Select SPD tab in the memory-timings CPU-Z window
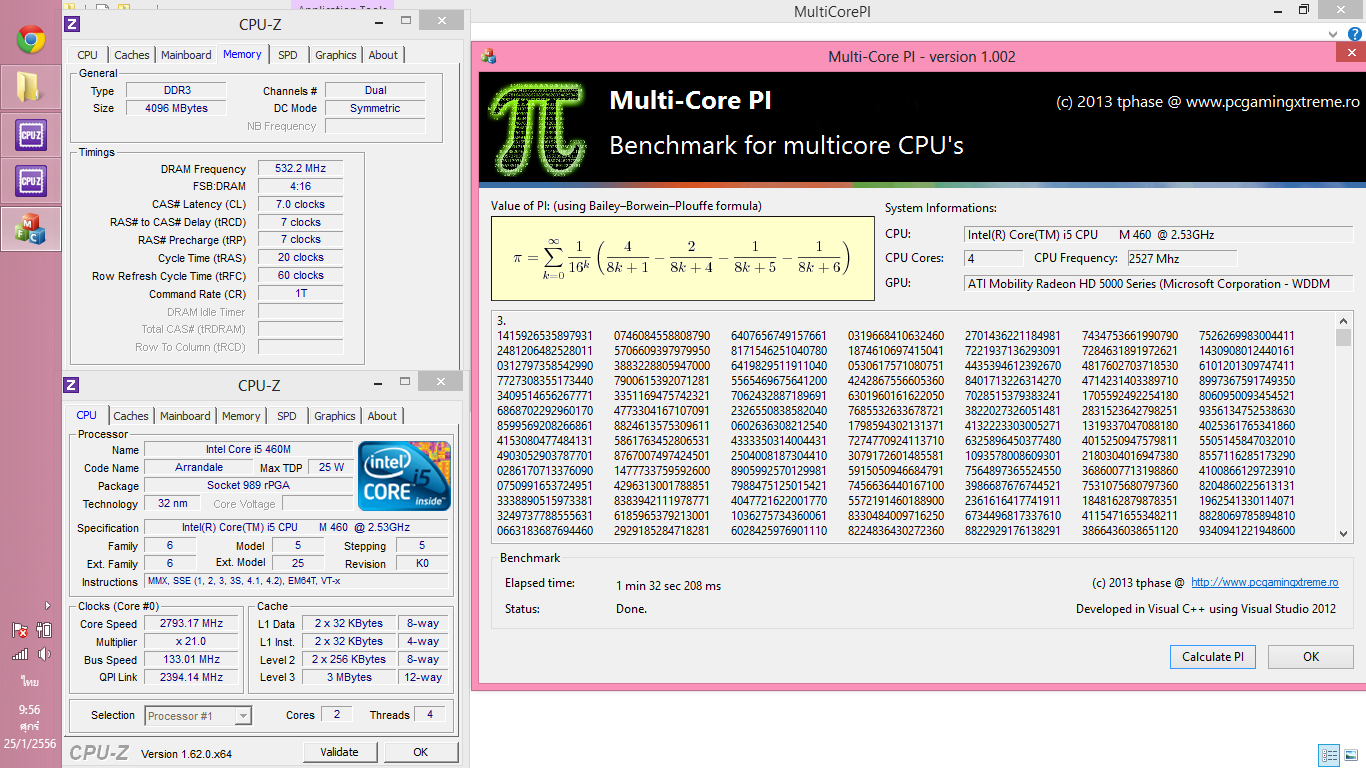1366x768 pixels. 288,55
